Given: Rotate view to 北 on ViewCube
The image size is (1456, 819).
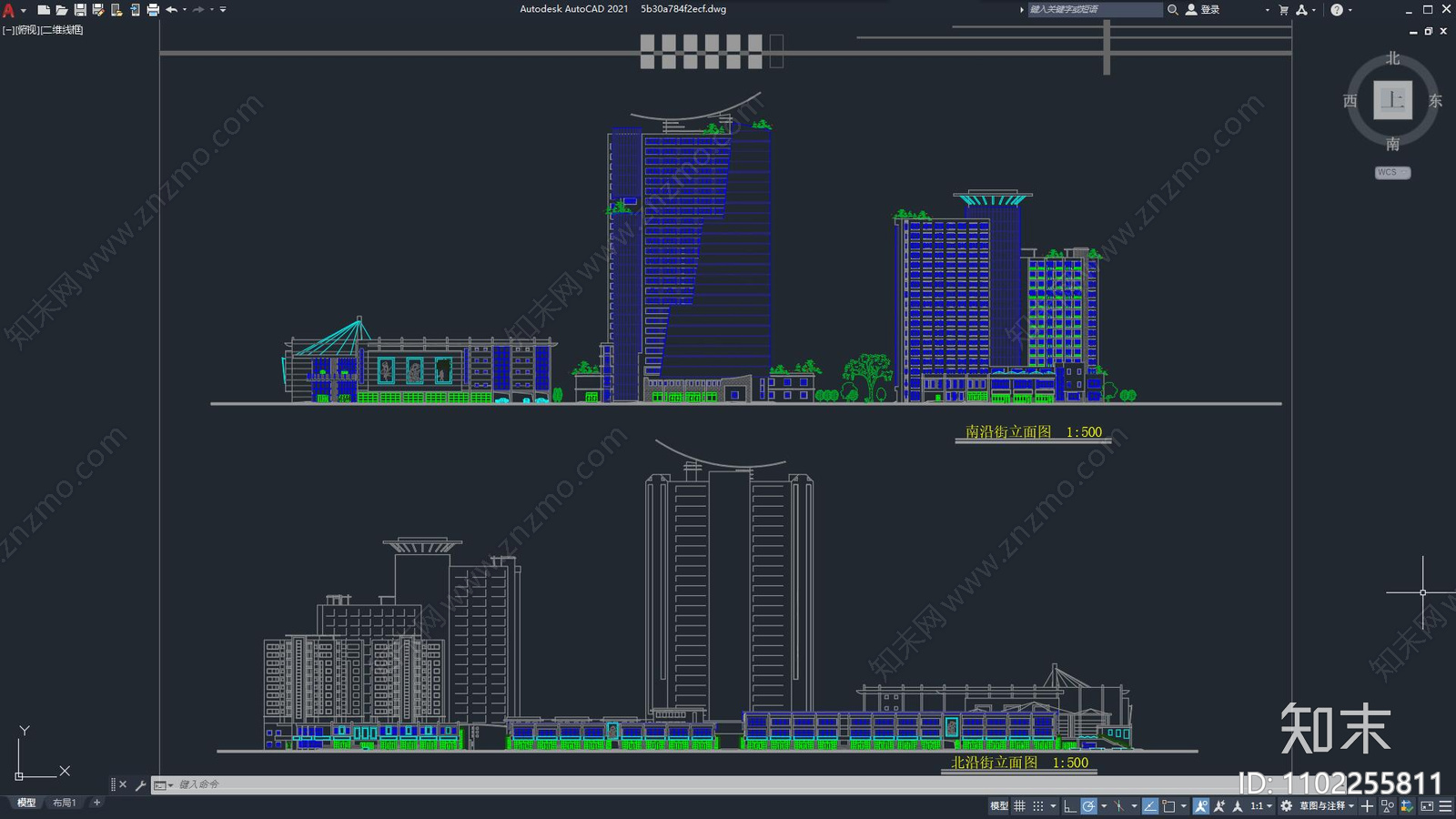Looking at the screenshot, I should (x=1392, y=58).
